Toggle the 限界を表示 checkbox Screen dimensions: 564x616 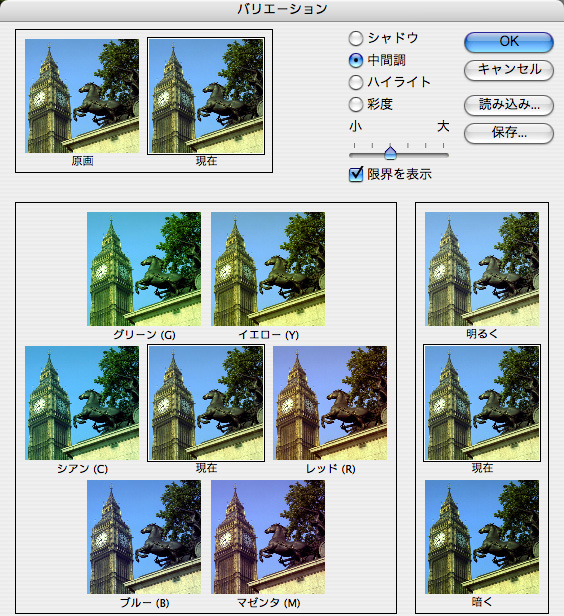(x=356, y=174)
